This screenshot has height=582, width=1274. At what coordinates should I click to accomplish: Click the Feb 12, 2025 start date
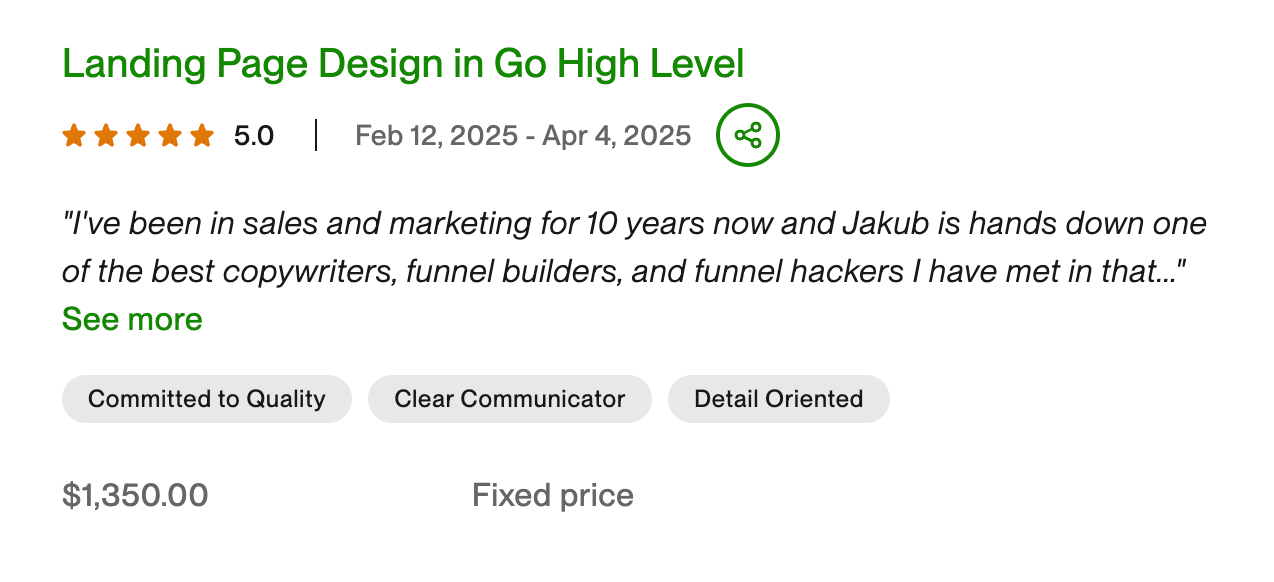(x=436, y=135)
